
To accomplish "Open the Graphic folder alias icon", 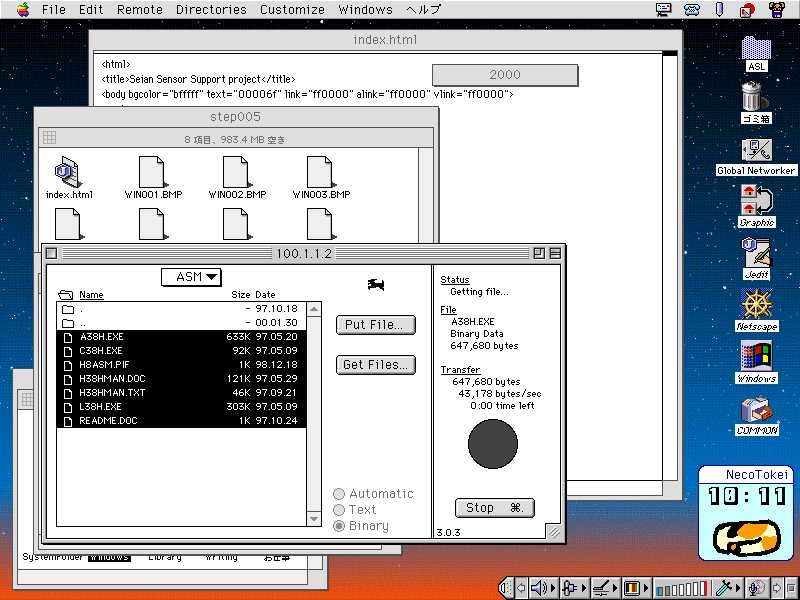I will coord(756,201).
